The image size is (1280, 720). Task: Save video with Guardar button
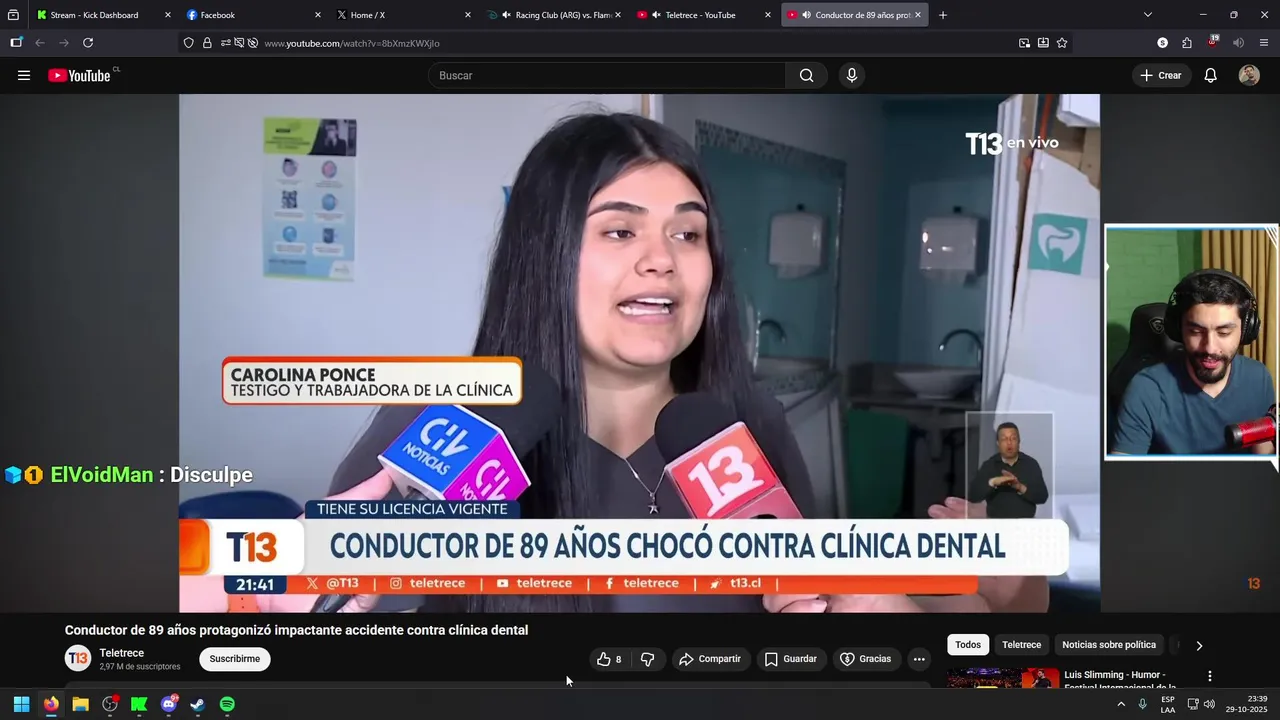(791, 659)
